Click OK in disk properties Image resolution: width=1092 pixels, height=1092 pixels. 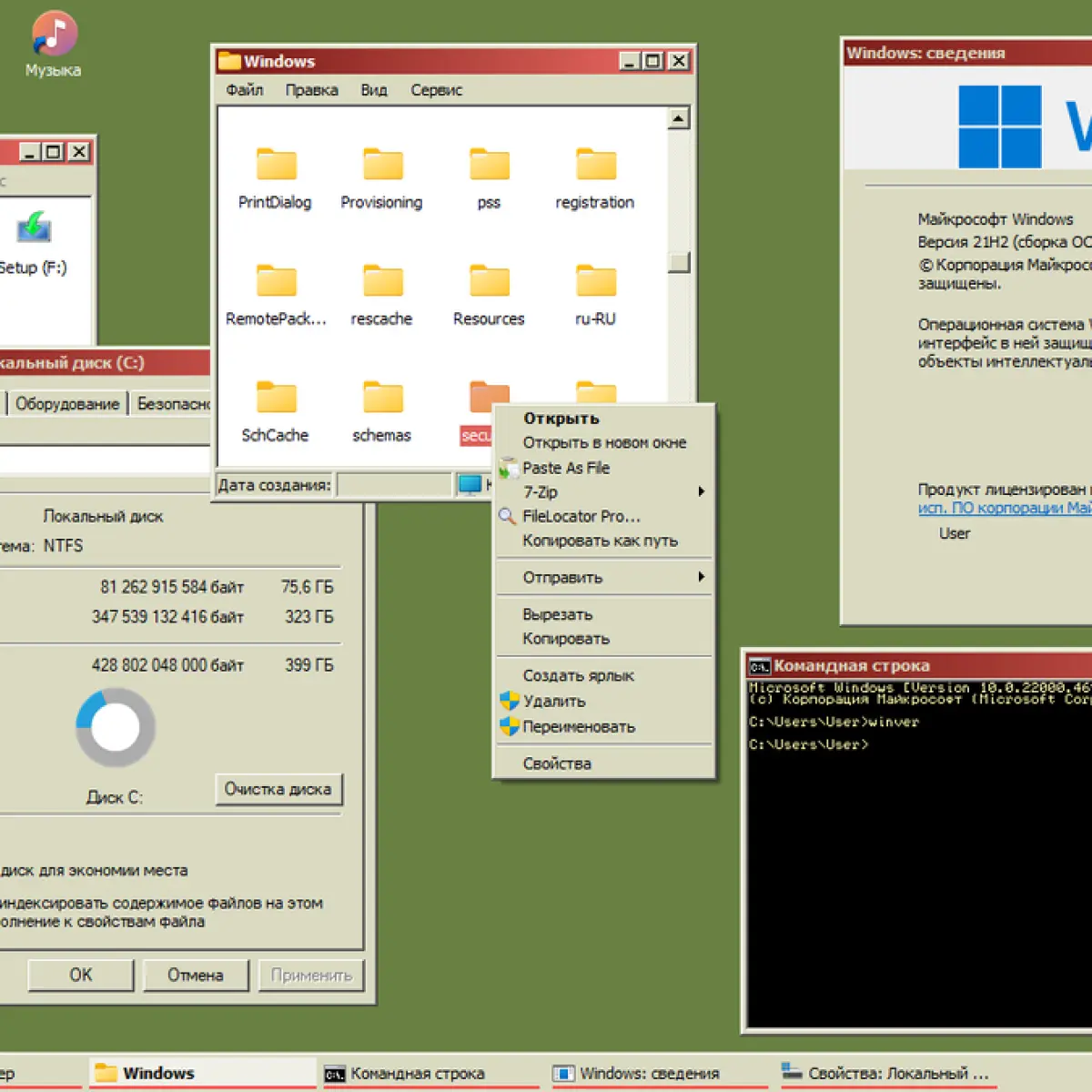pyautogui.click(x=81, y=975)
